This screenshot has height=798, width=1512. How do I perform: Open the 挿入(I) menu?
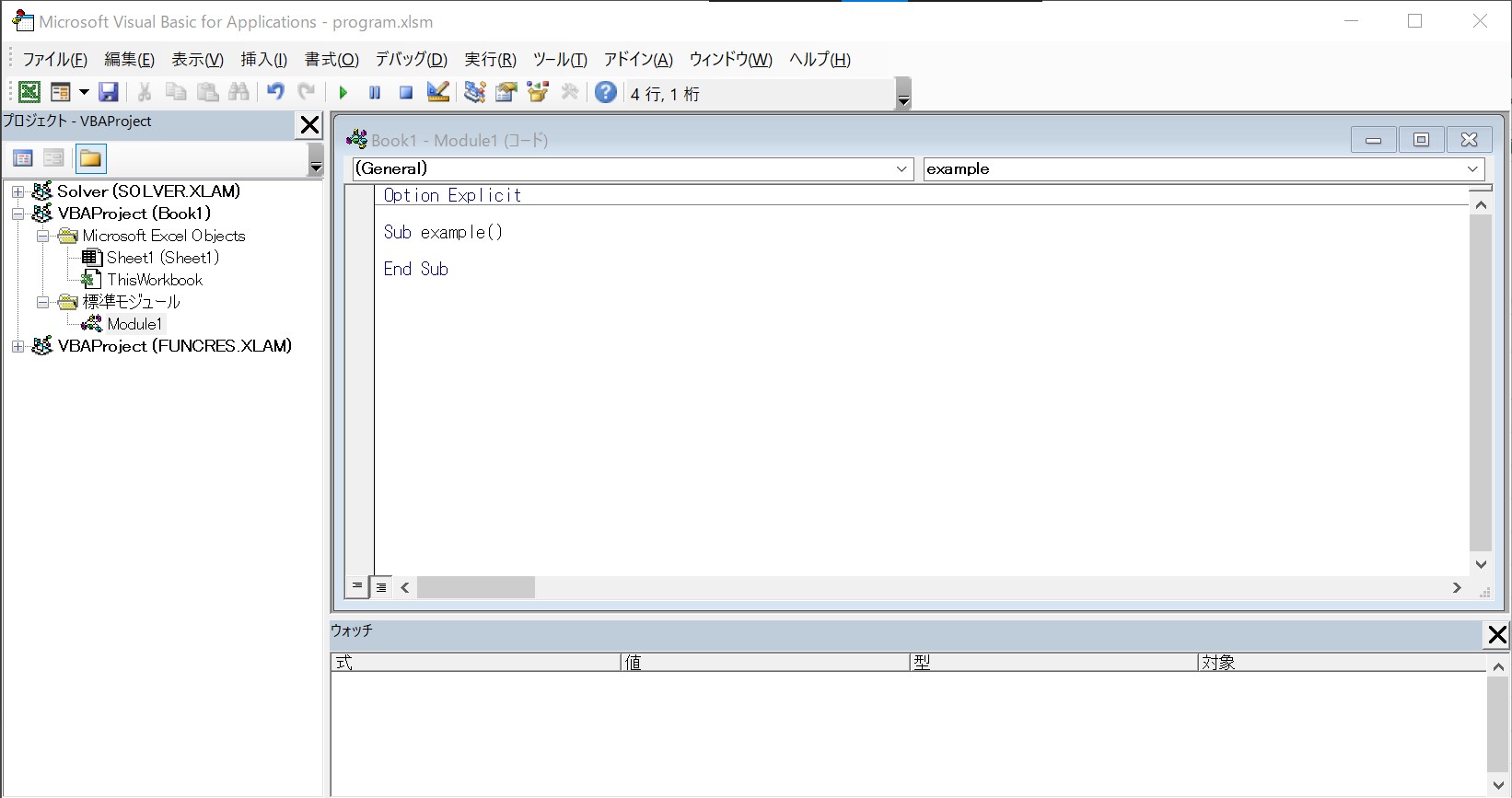point(263,60)
